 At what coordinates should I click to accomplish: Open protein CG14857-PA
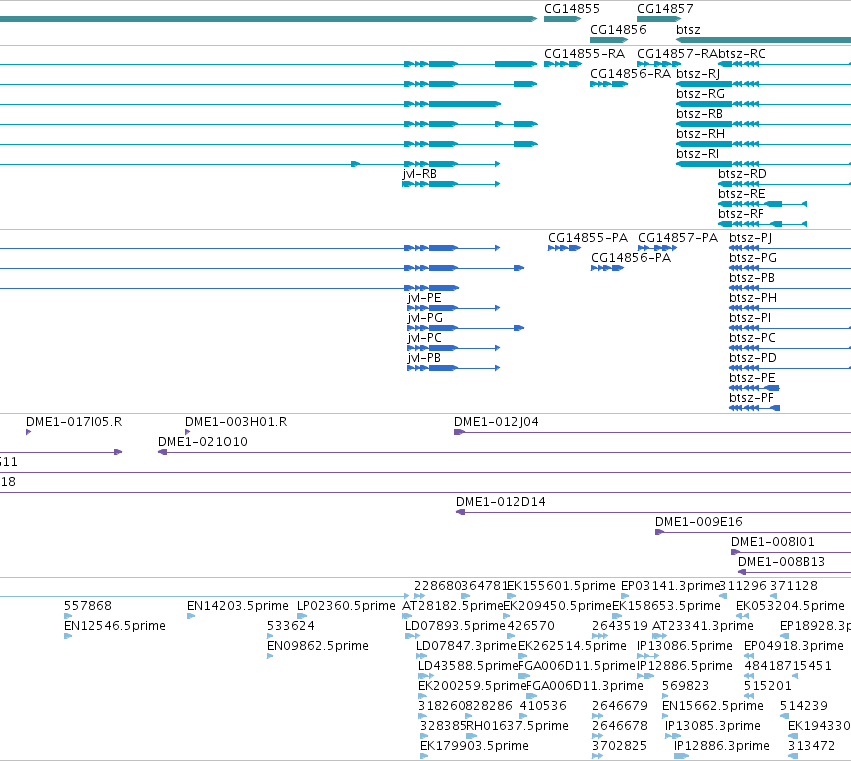[678, 238]
